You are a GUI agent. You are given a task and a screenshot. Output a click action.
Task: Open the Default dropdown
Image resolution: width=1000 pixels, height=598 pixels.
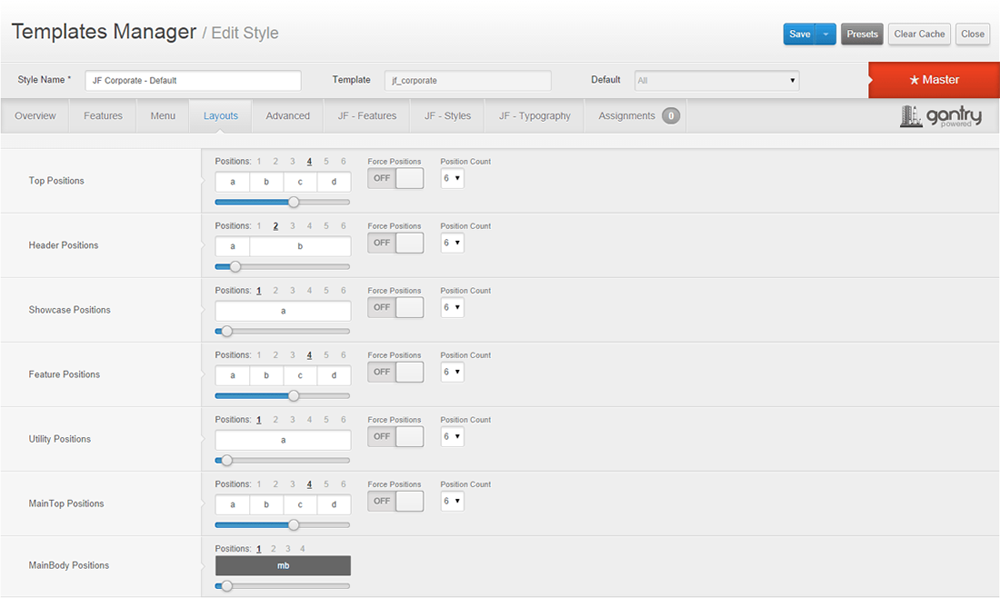(x=716, y=80)
